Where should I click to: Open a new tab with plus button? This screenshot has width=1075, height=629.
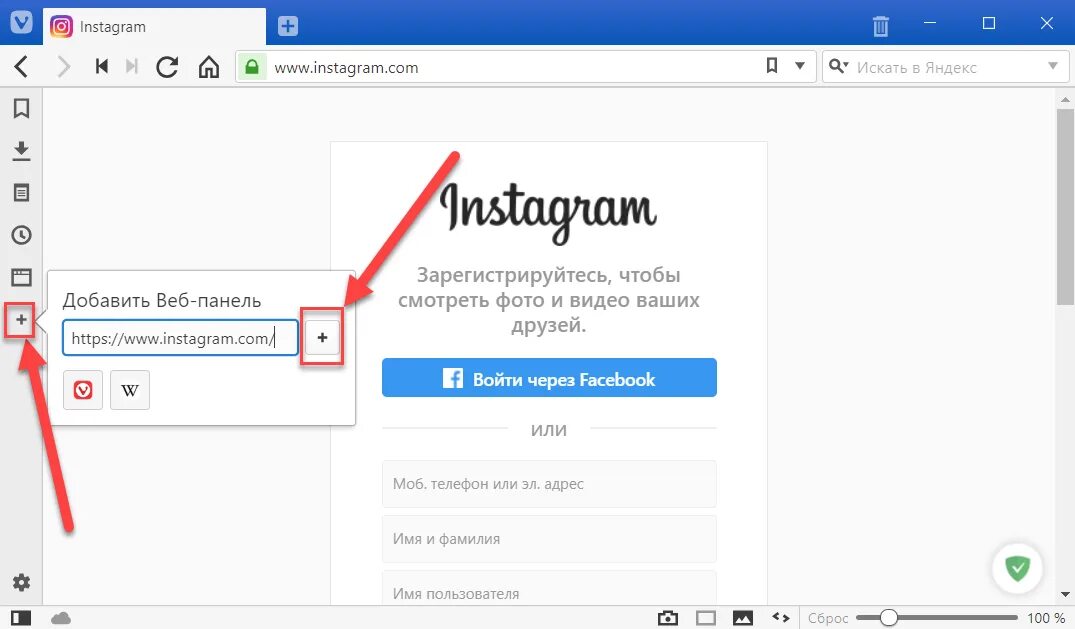tap(288, 26)
